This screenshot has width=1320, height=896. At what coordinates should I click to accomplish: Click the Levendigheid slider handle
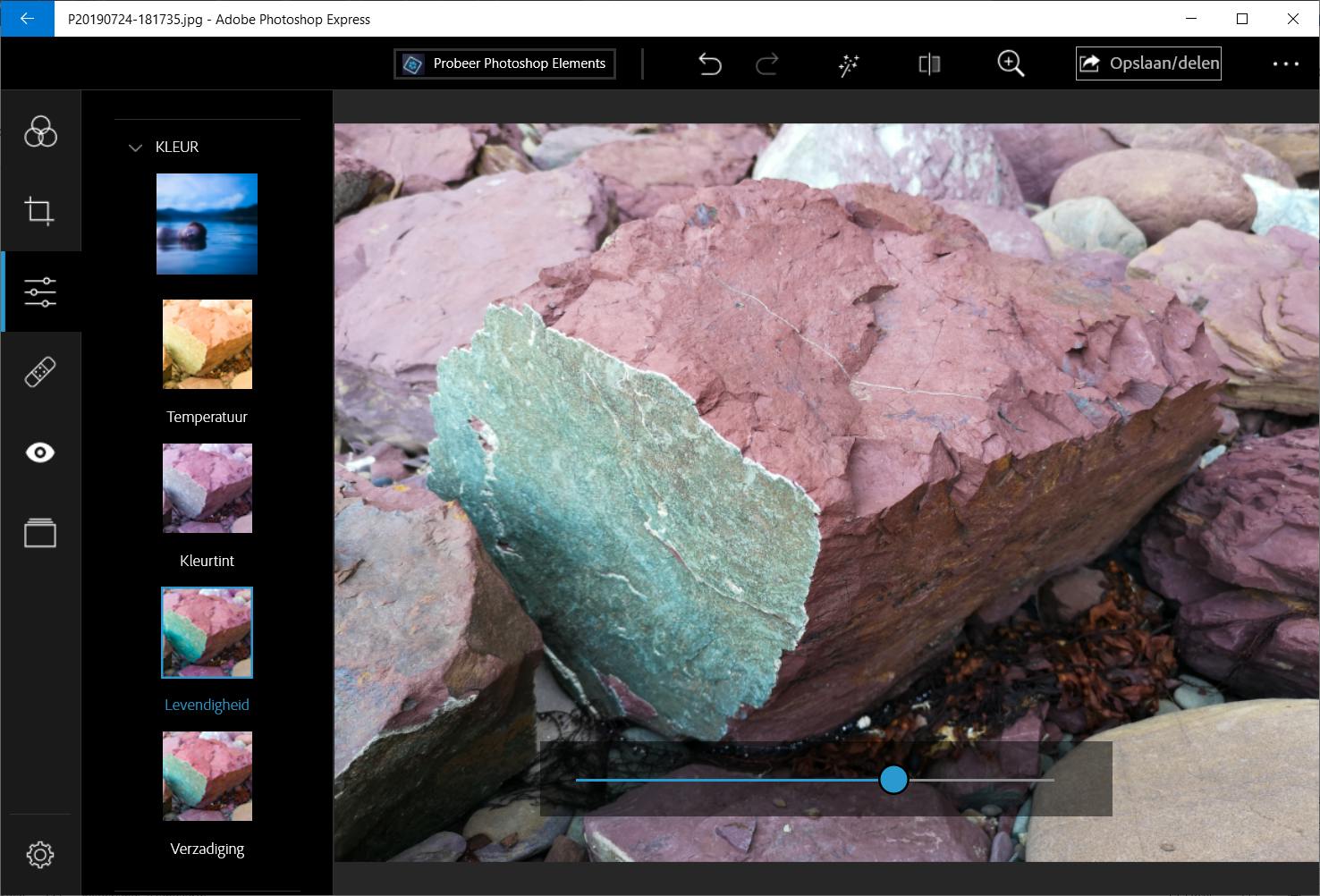click(893, 780)
